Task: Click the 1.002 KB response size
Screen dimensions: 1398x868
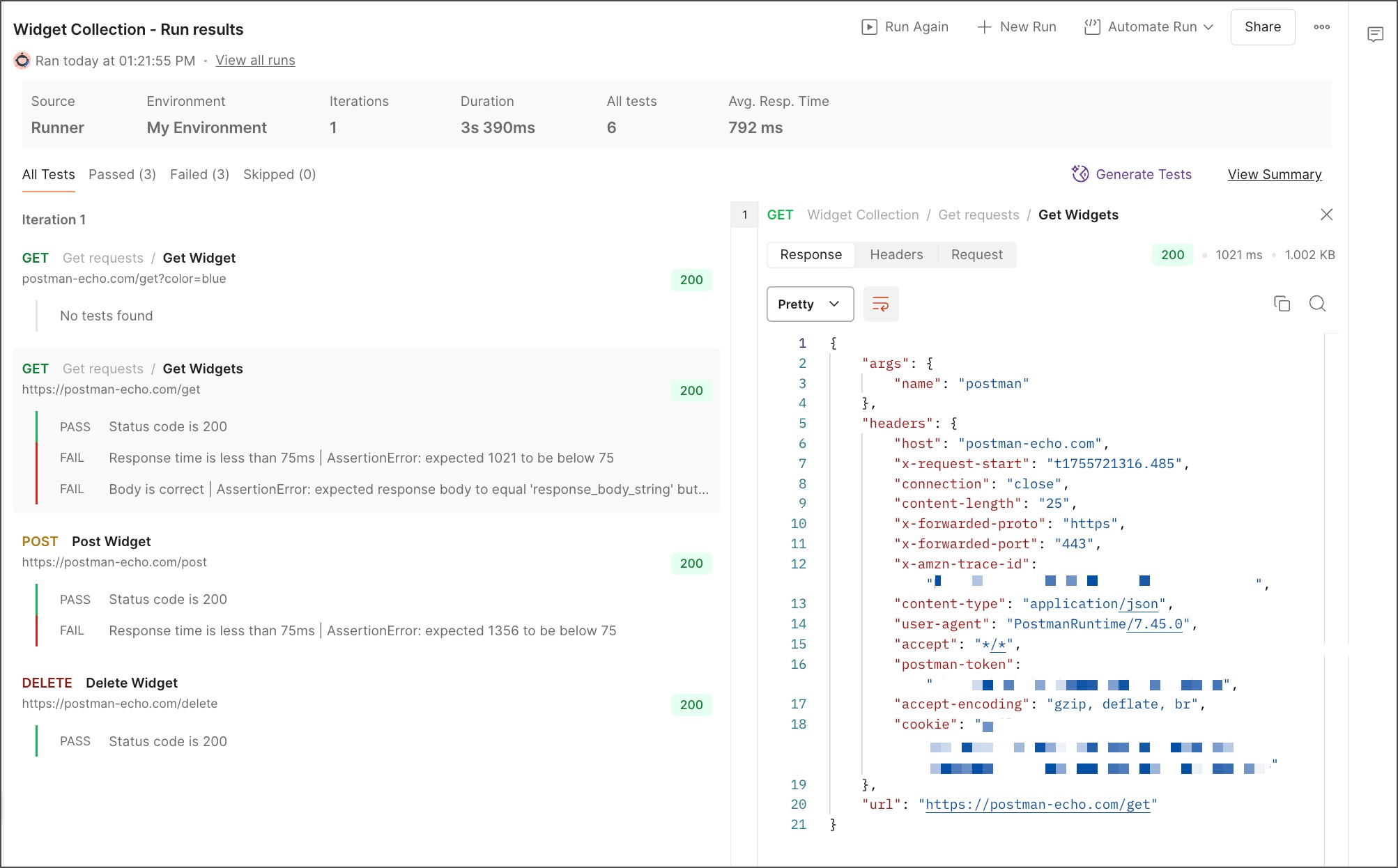Action: [1309, 255]
